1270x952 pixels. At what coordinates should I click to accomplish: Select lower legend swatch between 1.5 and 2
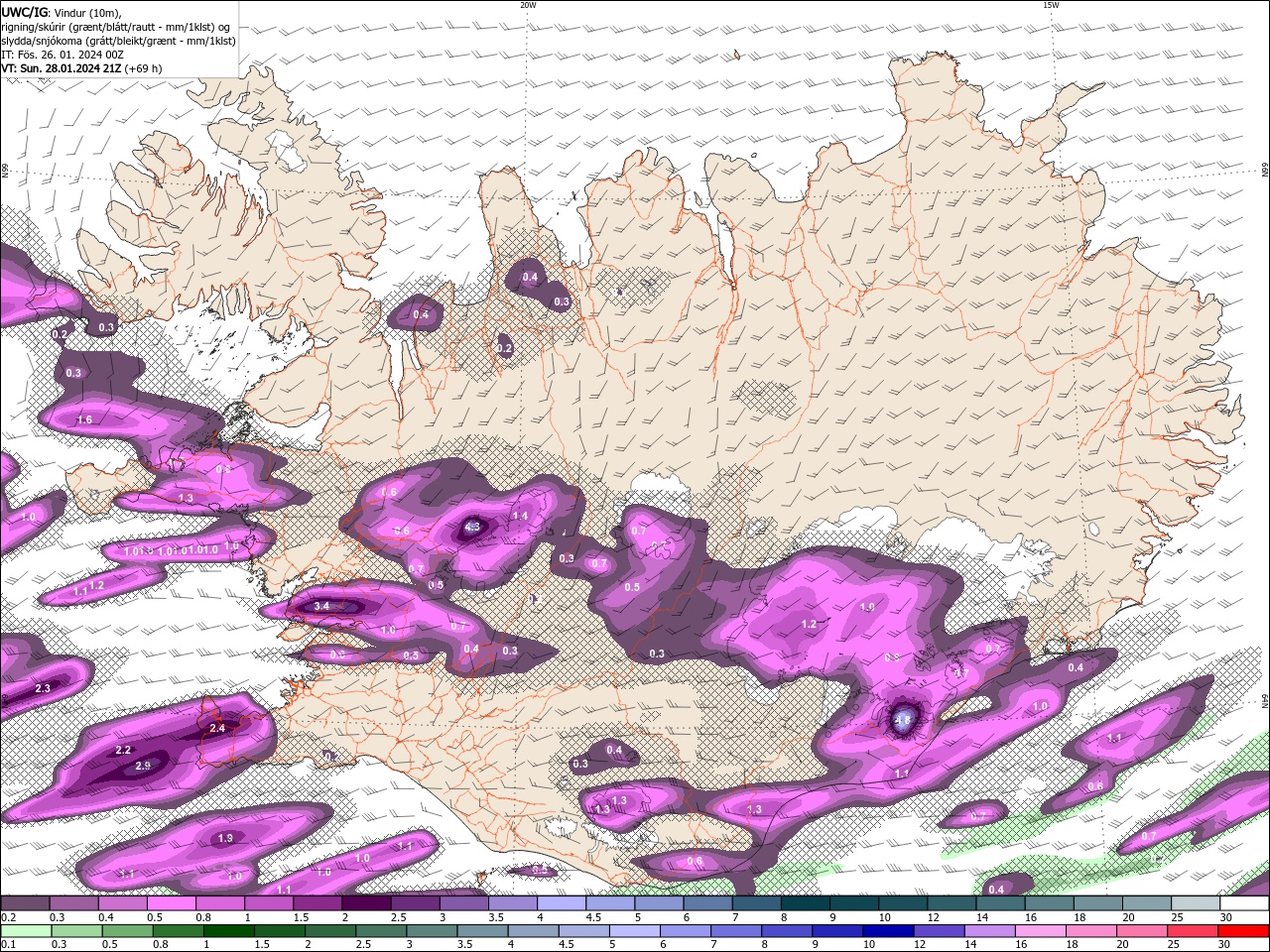[279, 931]
